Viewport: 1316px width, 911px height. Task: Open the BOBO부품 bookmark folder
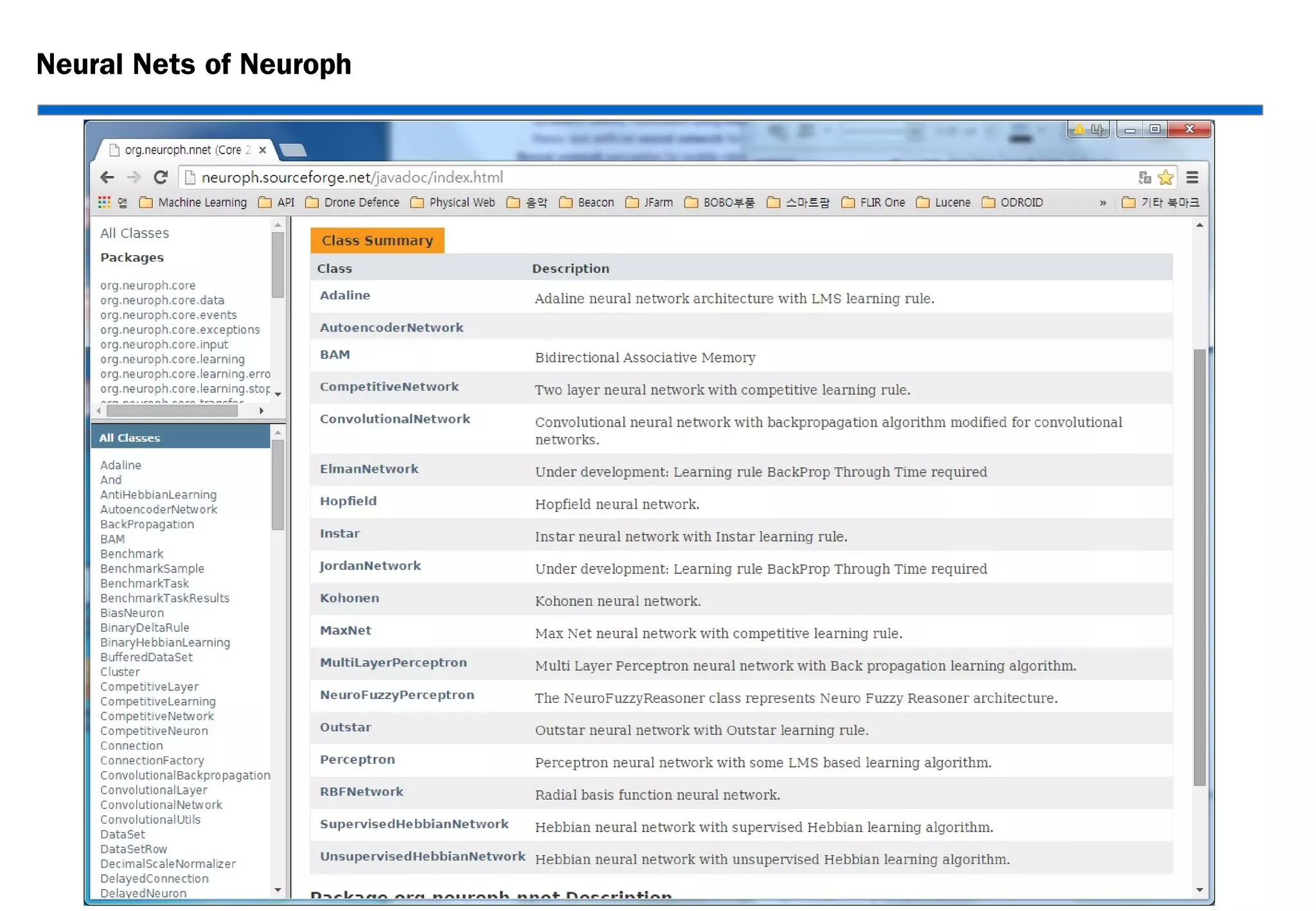[x=720, y=202]
